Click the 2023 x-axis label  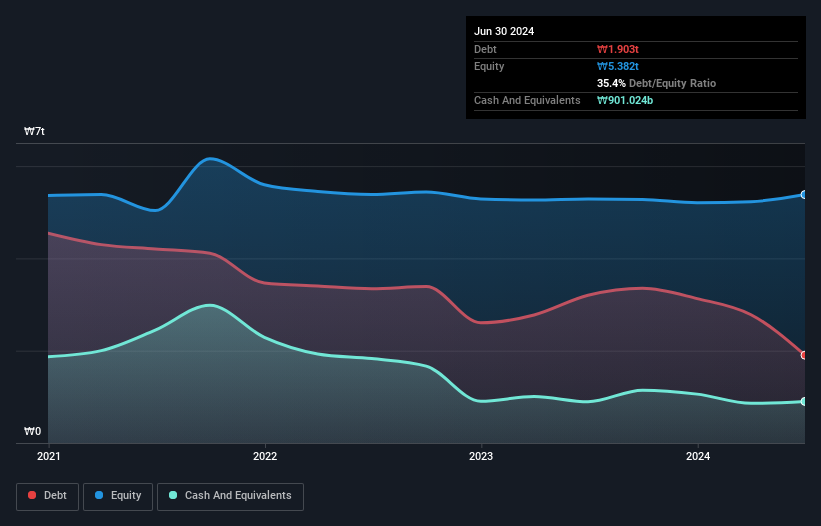pyautogui.click(x=481, y=456)
